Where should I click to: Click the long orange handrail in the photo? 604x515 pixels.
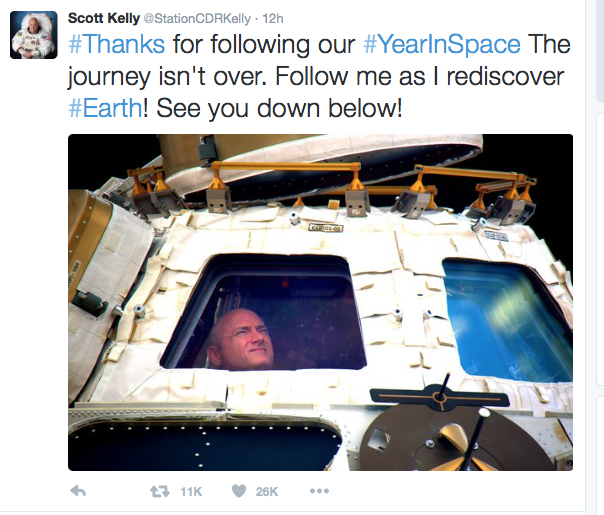point(286,167)
